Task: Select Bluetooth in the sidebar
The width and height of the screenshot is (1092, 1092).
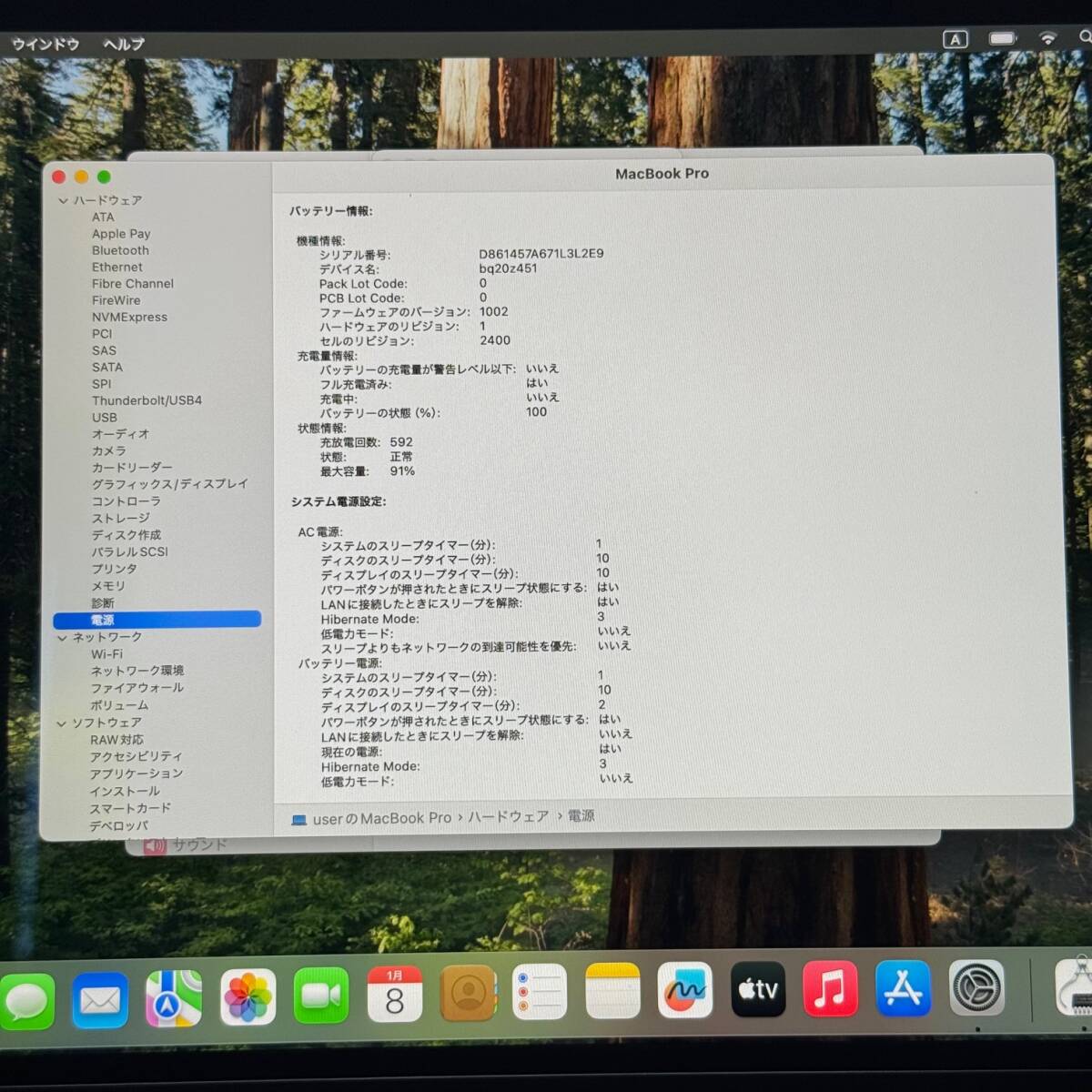Action: (120, 250)
